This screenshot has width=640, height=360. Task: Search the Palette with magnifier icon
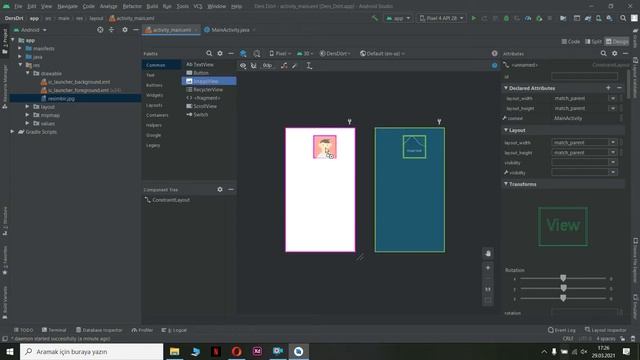(x=209, y=53)
